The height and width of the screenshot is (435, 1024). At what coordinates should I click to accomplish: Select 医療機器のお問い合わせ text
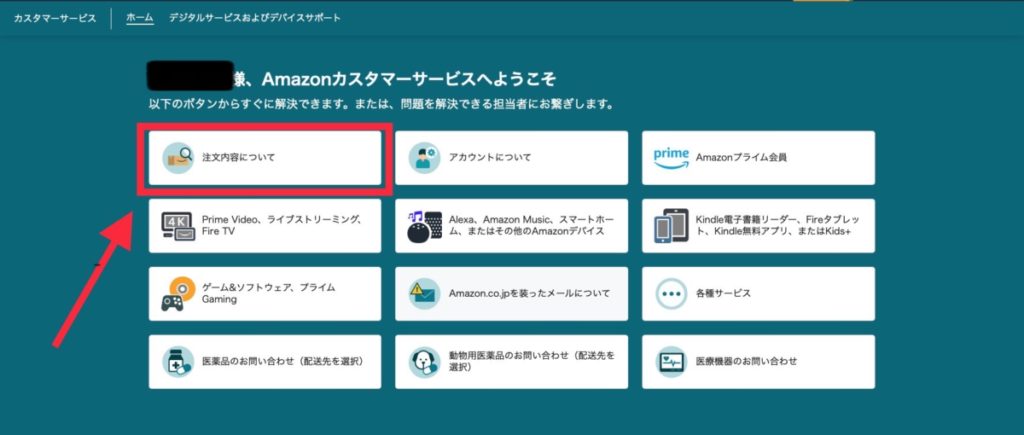[746, 361]
